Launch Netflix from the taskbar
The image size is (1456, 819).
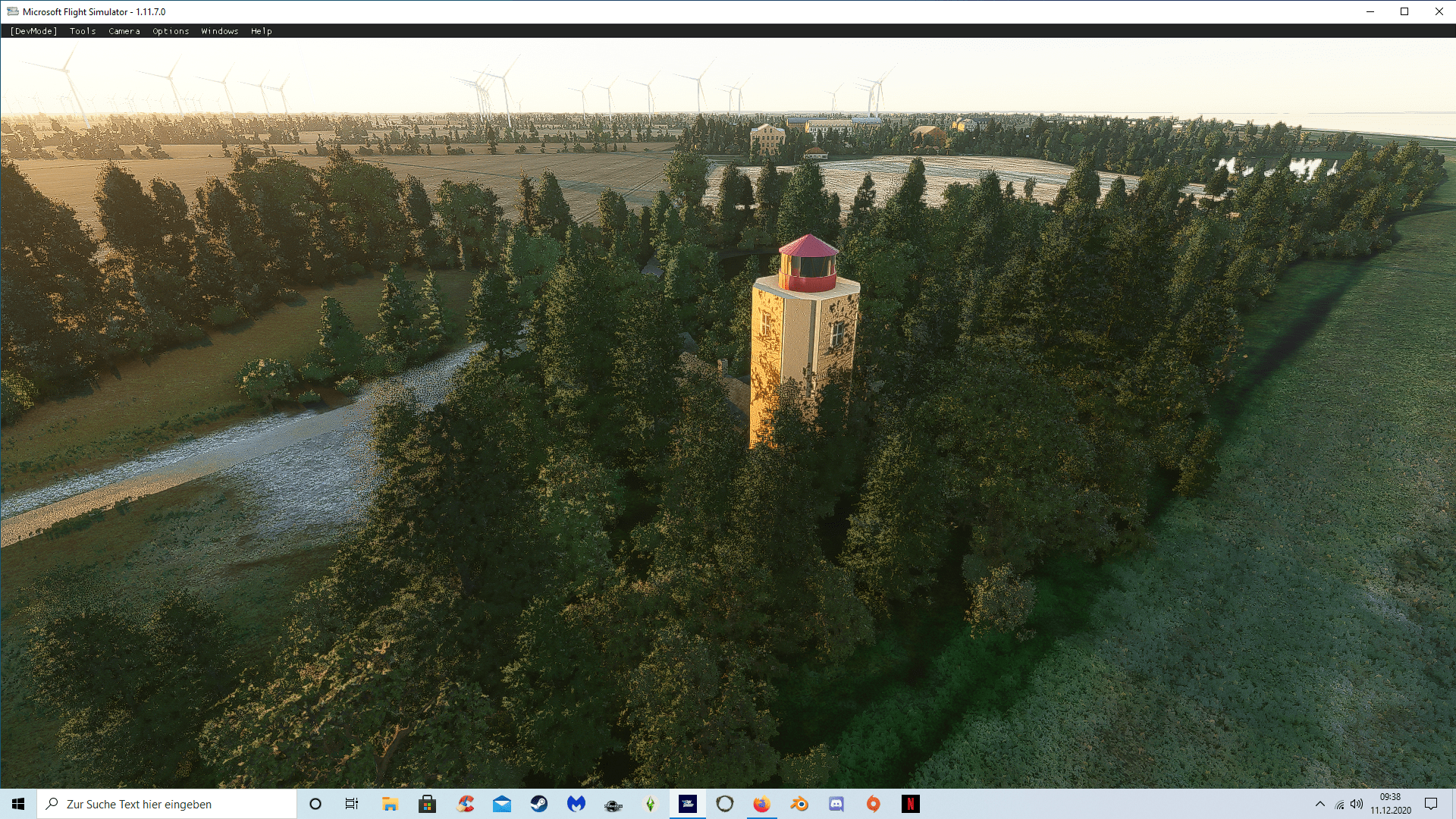tap(911, 804)
